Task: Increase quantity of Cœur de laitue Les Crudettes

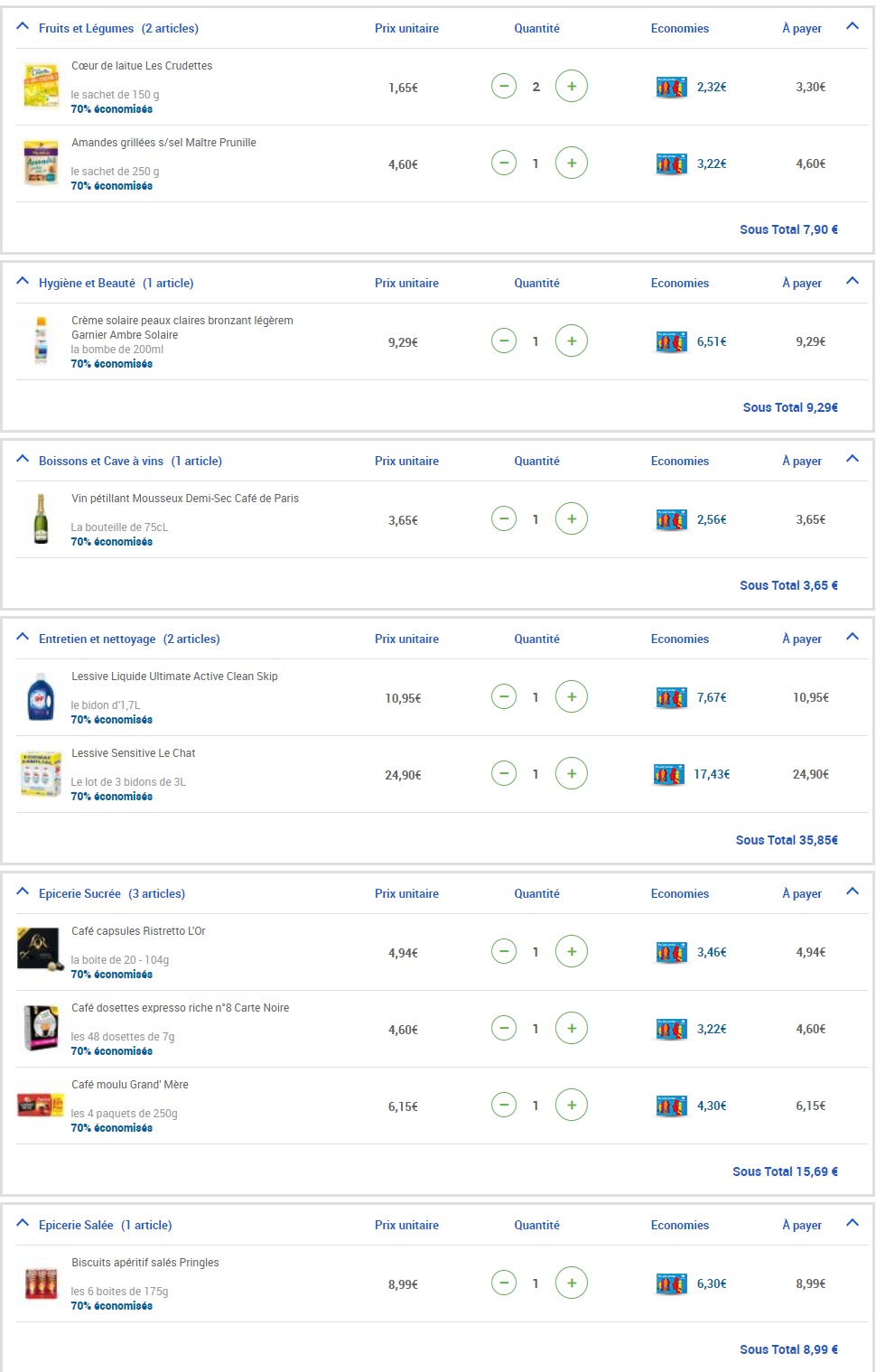Action: point(571,87)
